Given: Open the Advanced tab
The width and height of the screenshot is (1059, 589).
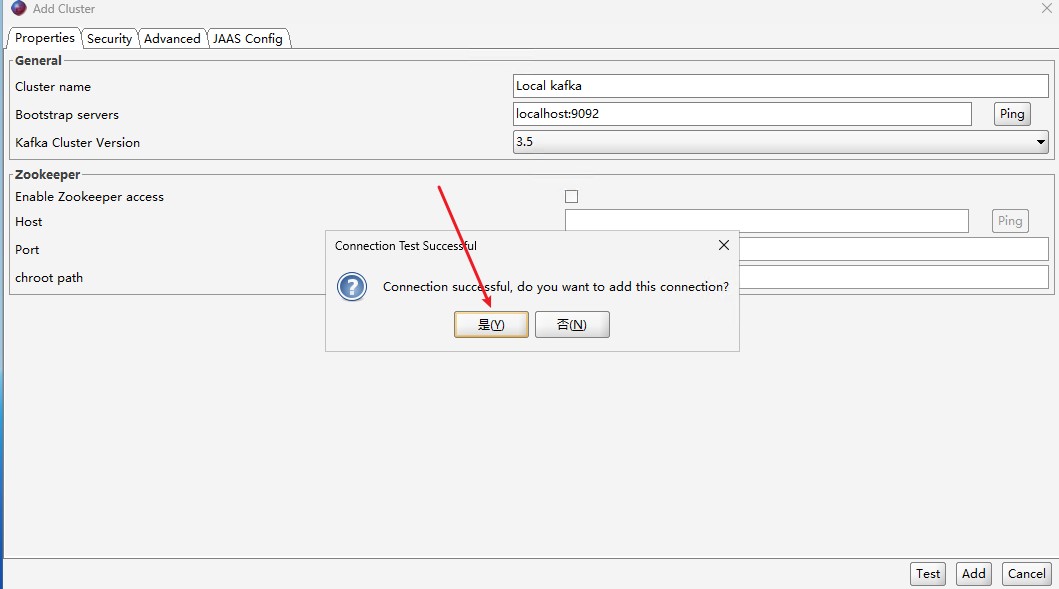Looking at the screenshot, I should 172,39.
